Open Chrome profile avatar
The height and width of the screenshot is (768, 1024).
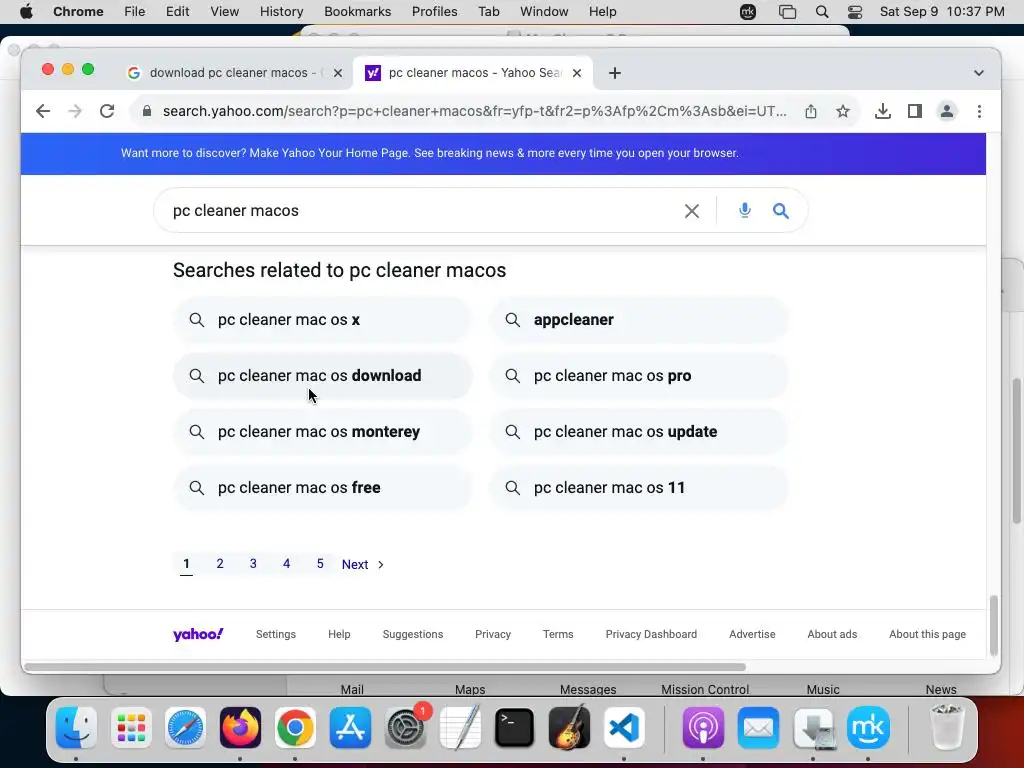pos(946,111)
